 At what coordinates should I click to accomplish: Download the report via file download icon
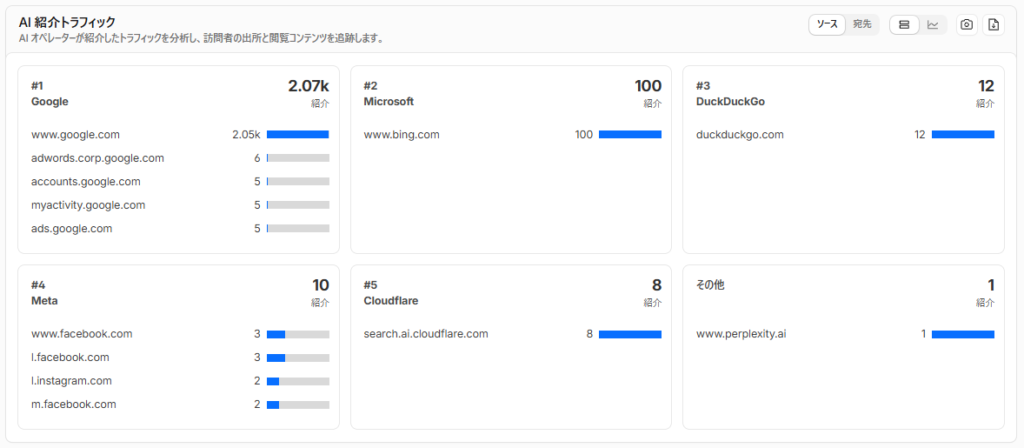(x=993, y=25)
